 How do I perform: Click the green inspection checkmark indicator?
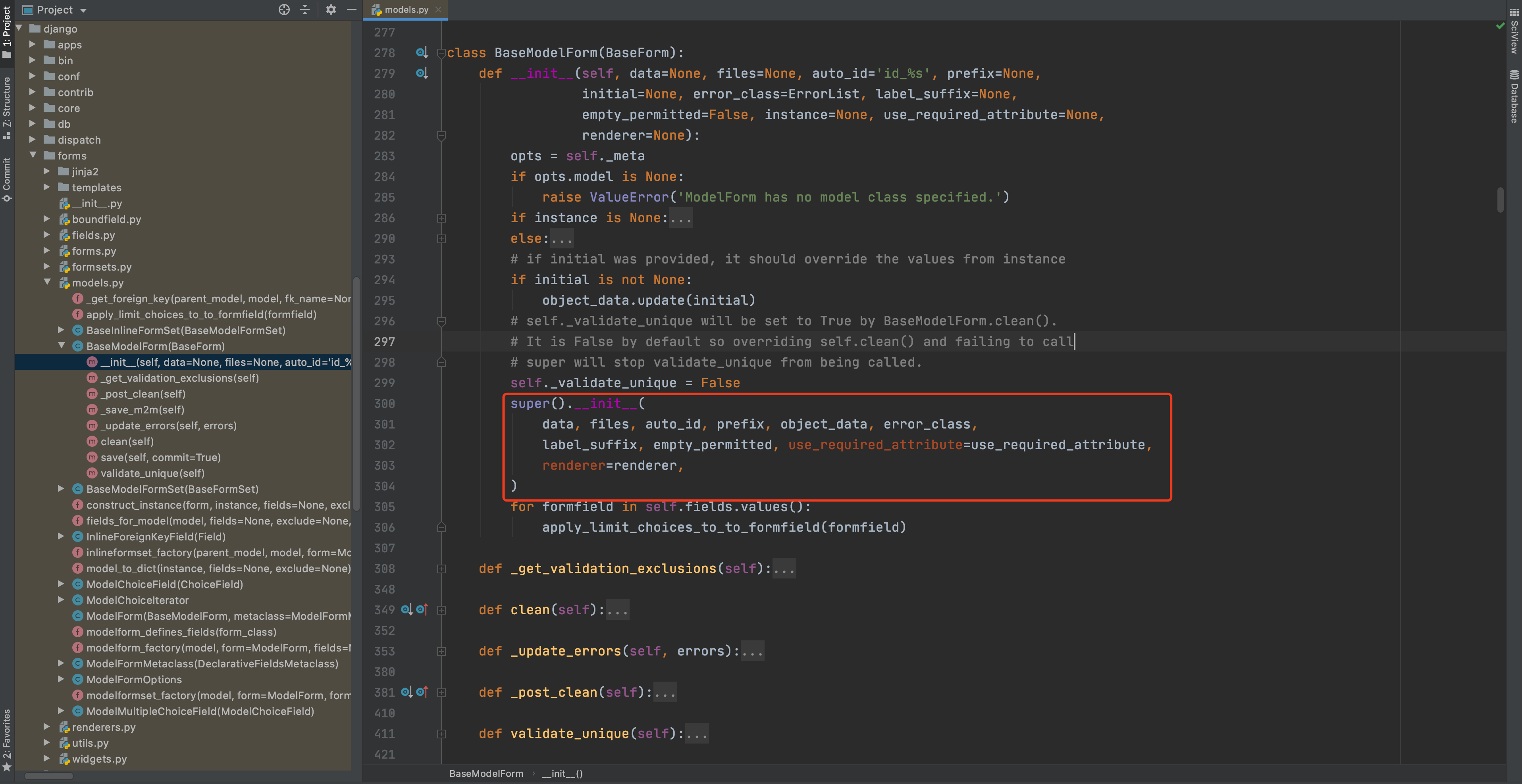(1500, 26)
